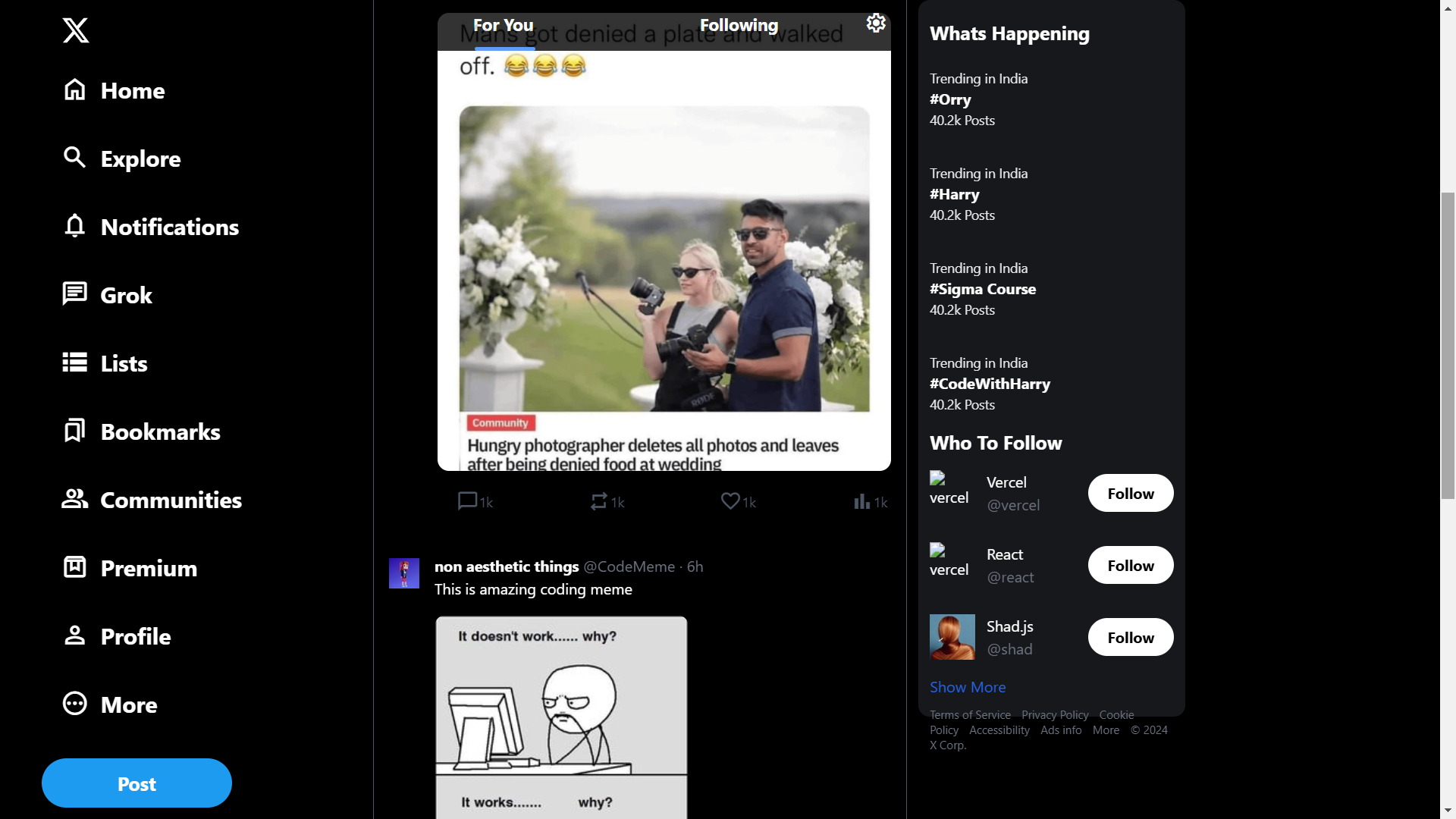Click the blue Post button
Viewport: 1456px width, 819px height.
136,783
